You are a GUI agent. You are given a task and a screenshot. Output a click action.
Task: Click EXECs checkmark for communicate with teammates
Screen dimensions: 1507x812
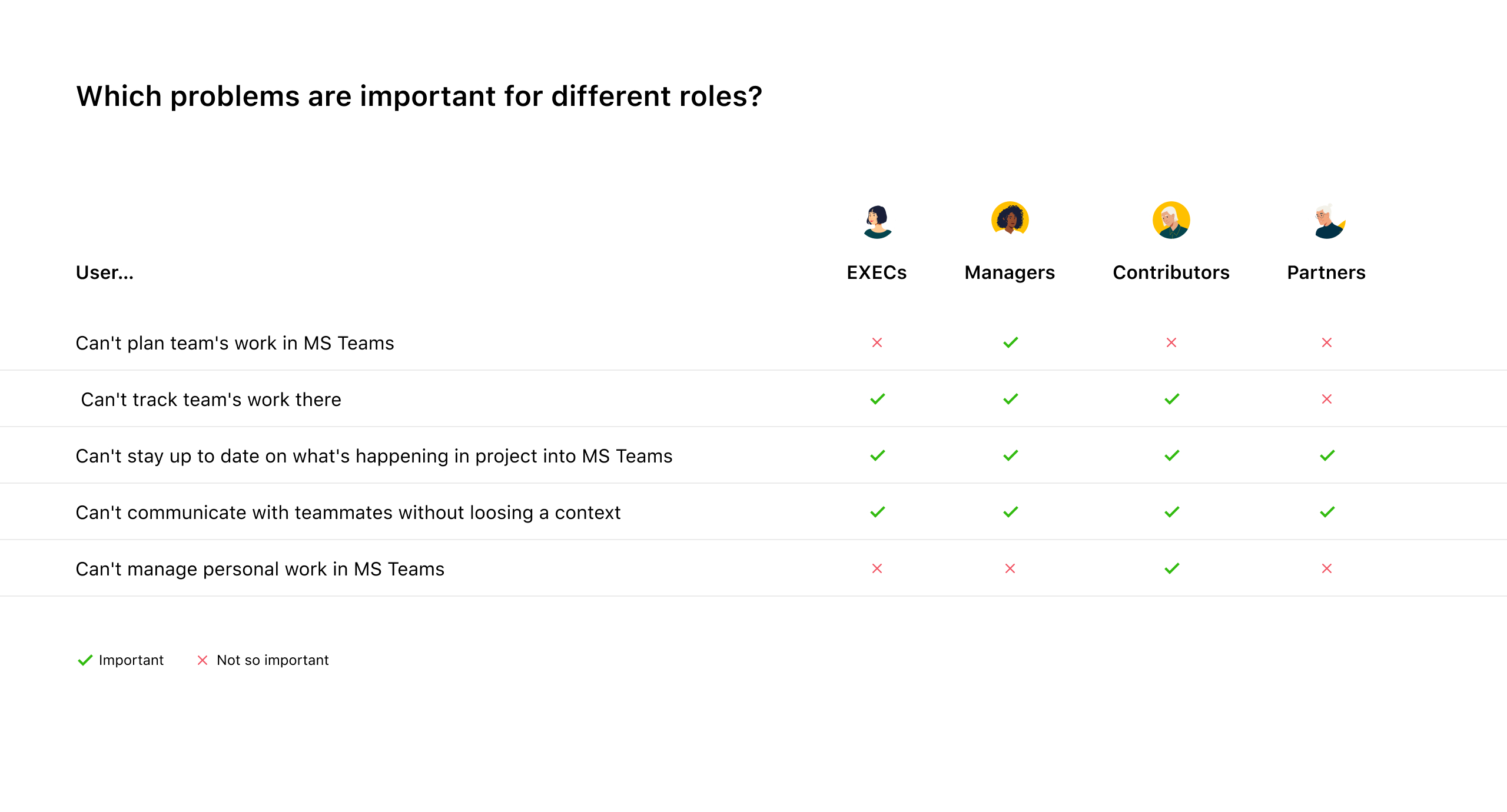(878, 512)
